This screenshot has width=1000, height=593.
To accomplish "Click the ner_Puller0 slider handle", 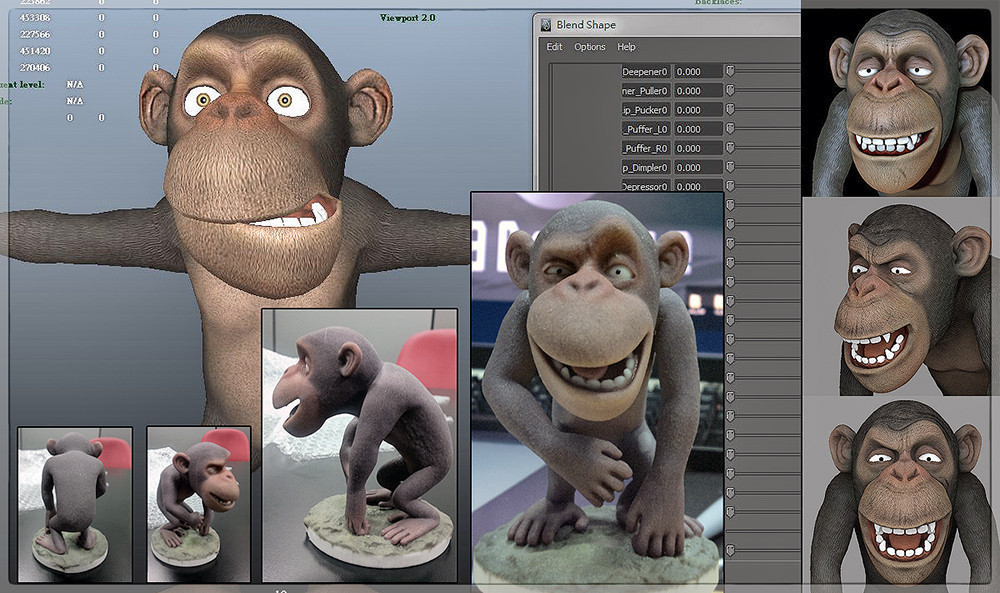I will click(x=730, y=91).
